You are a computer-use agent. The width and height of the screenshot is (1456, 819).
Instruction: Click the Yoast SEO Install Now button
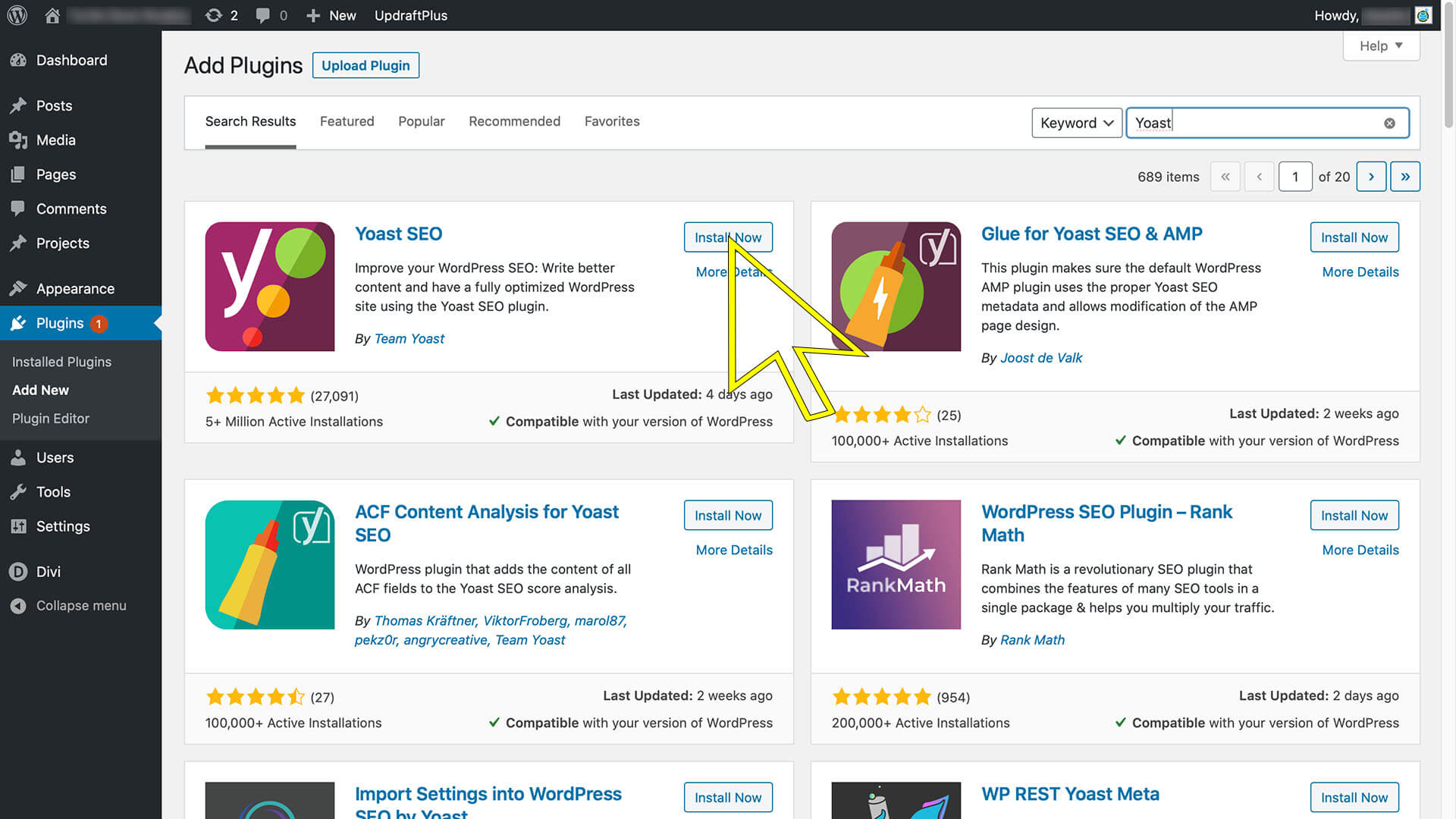(728, 238)
